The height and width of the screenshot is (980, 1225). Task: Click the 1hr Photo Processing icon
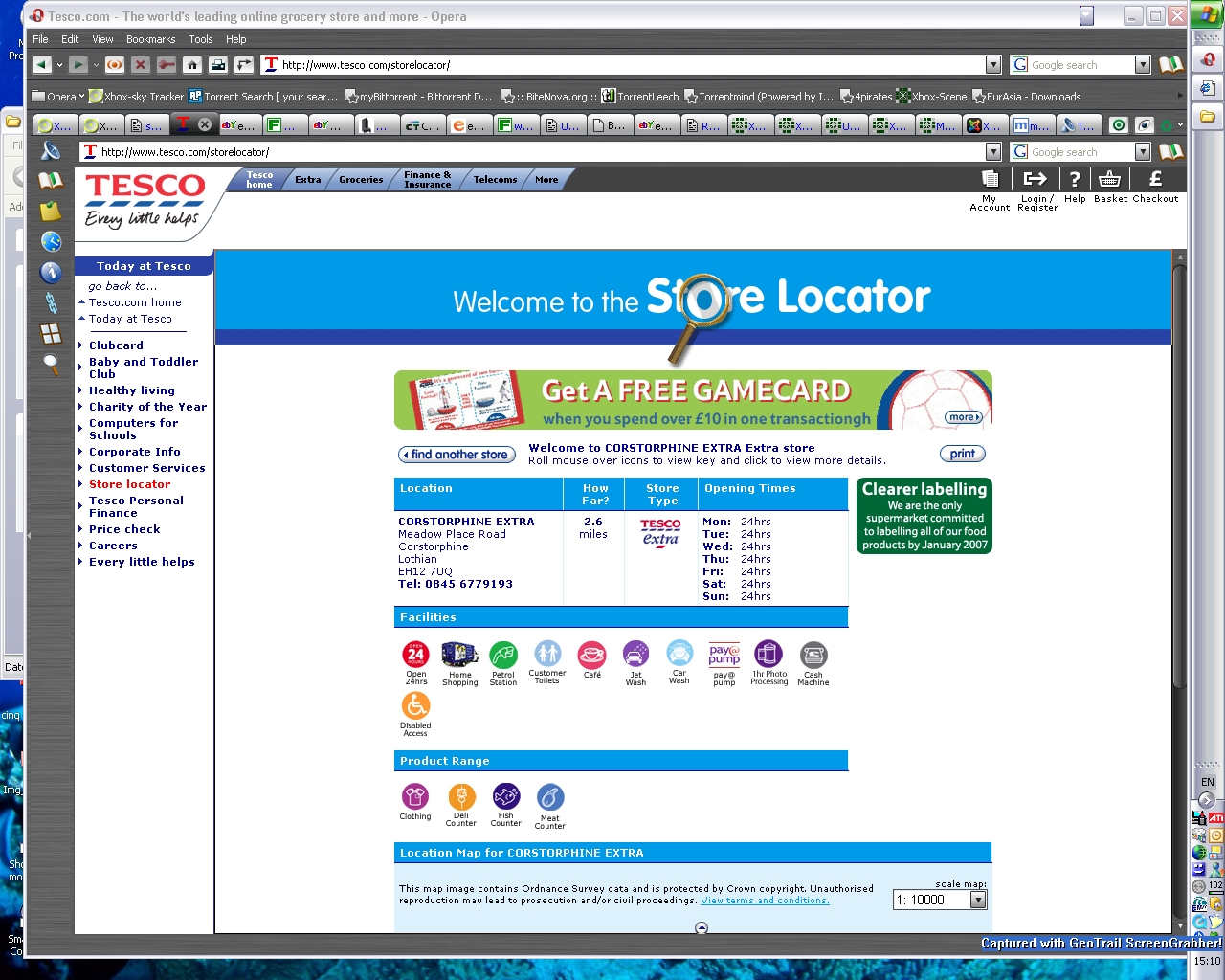768,654
